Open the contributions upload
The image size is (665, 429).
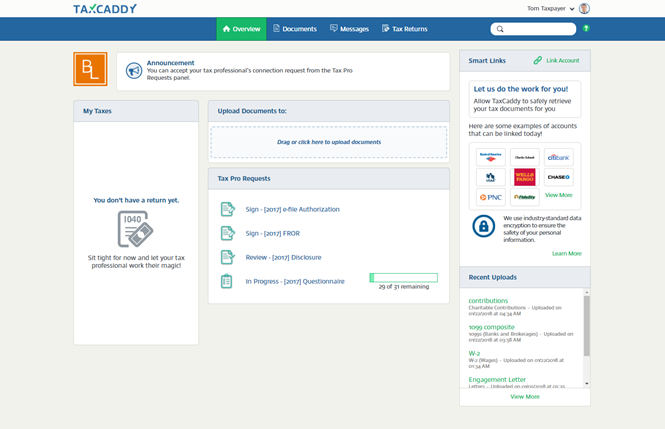coord(488,301)
